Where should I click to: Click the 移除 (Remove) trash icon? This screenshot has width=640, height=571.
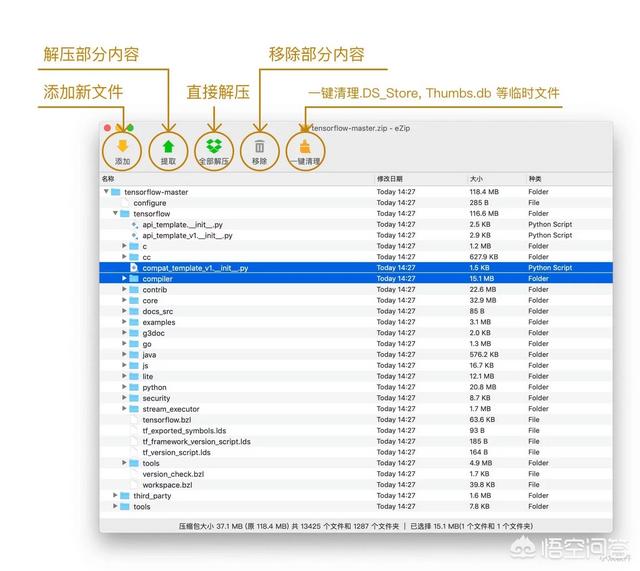tap(259, 146)
